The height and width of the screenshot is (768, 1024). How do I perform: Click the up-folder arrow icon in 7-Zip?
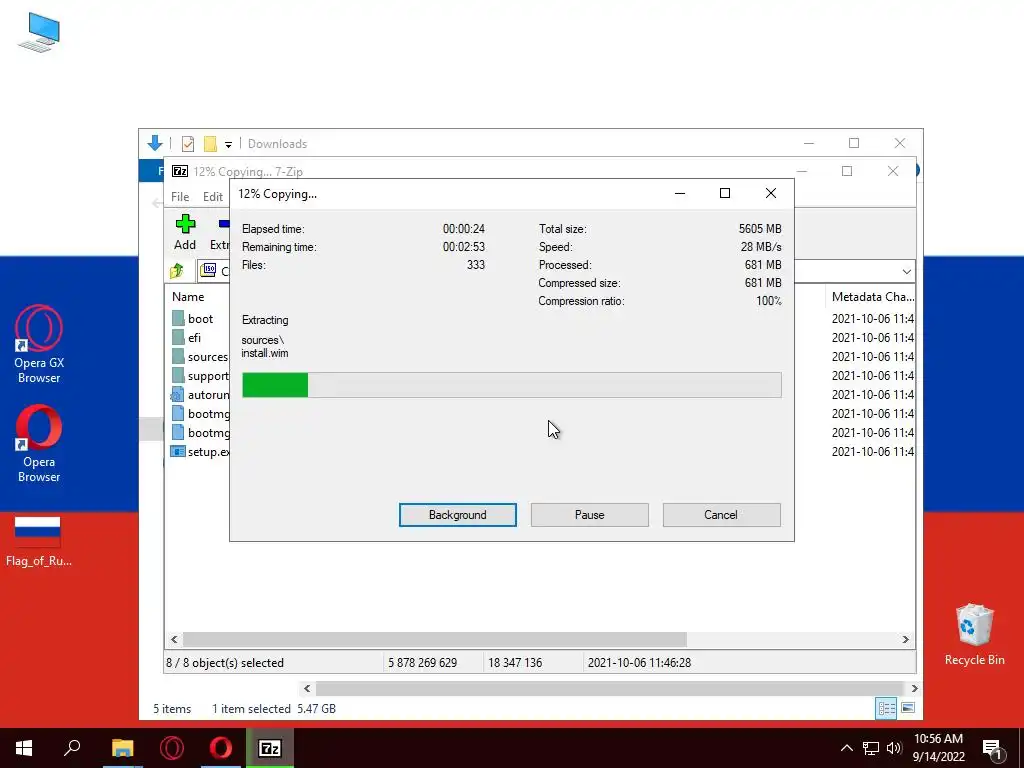click(x=177, y=270)
